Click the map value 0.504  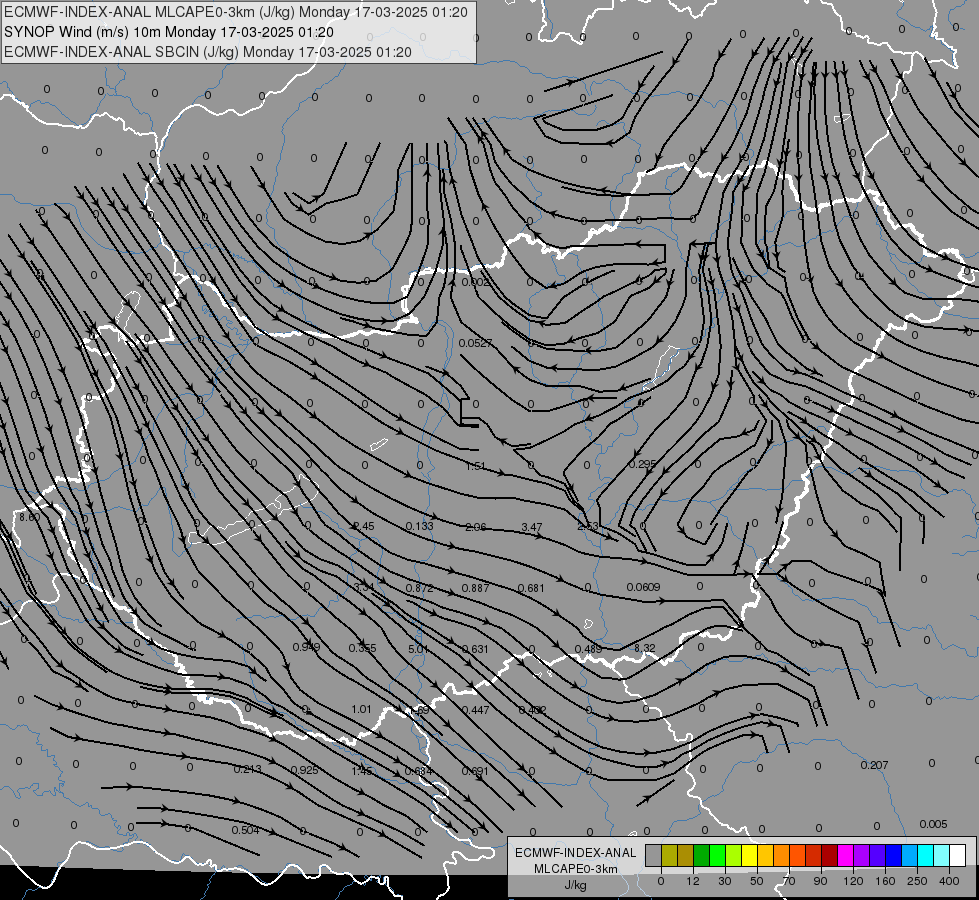245,830
